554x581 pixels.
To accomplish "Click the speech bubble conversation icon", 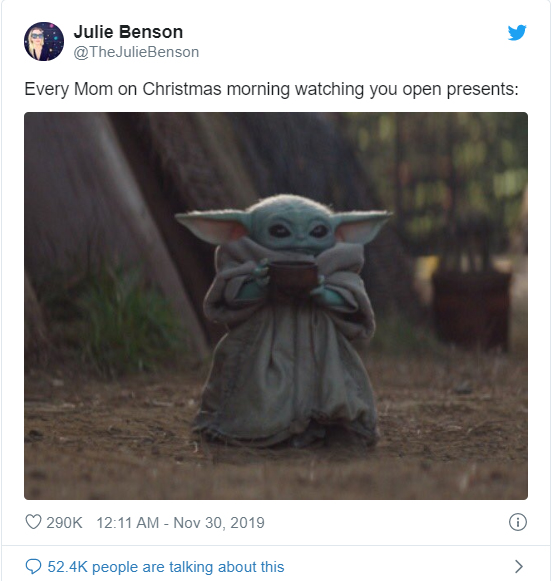I will [33, 566].
